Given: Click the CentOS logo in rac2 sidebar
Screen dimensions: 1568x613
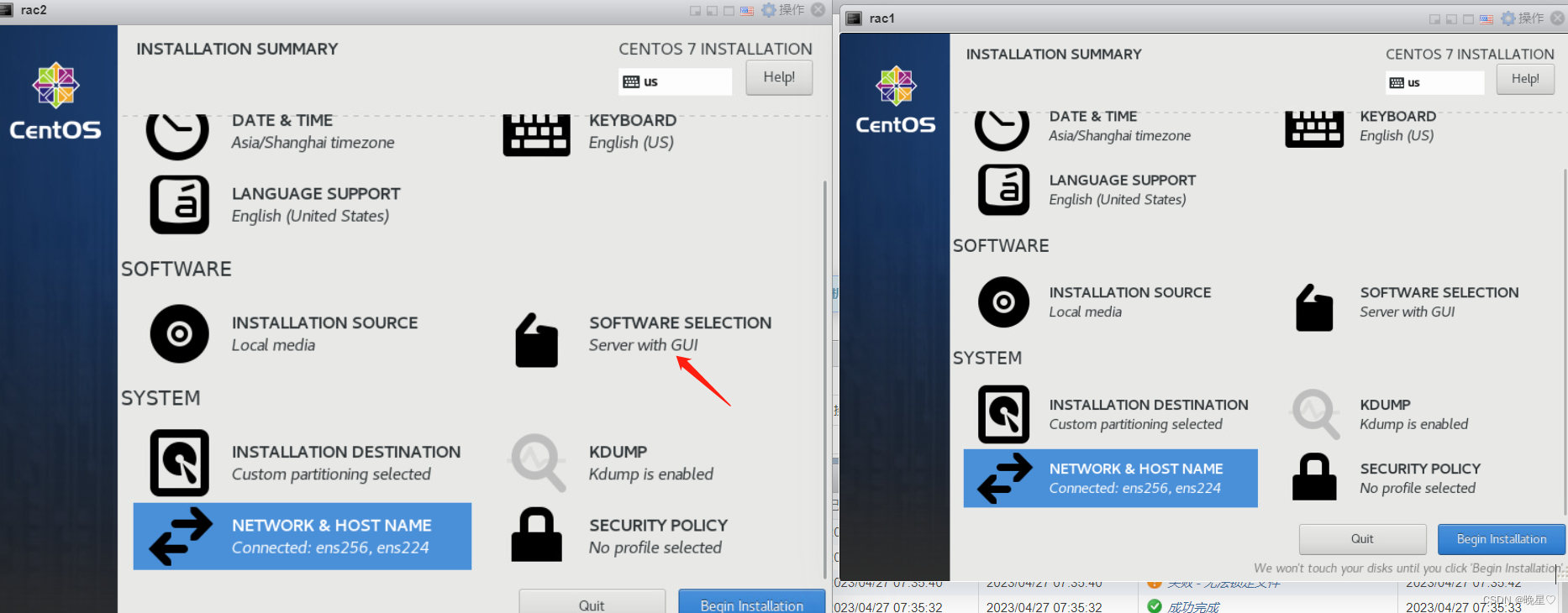Looking at the screenshot, I should [55, 102].
